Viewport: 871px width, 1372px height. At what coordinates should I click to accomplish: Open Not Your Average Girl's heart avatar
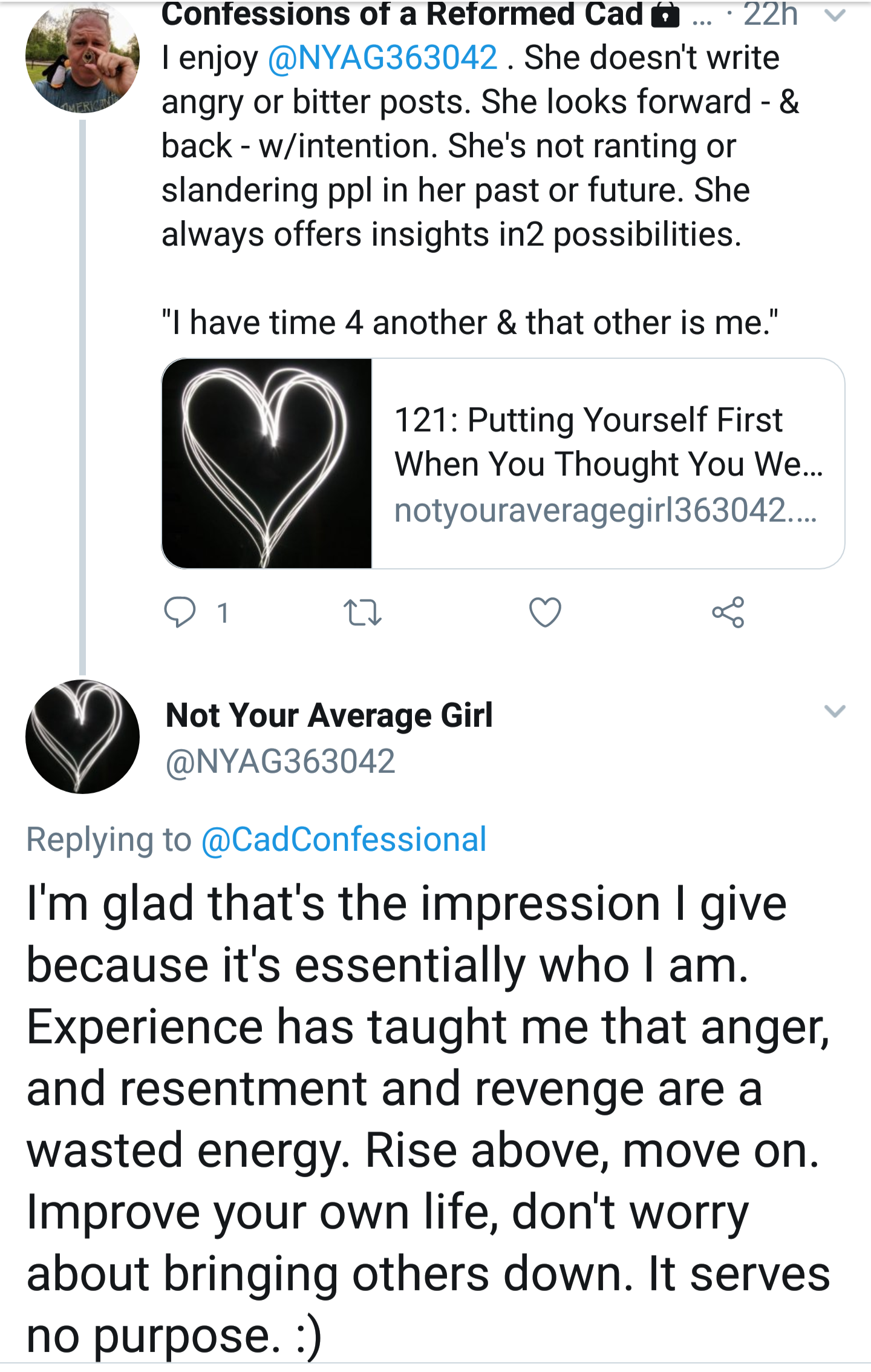click(x=82, y=737)
